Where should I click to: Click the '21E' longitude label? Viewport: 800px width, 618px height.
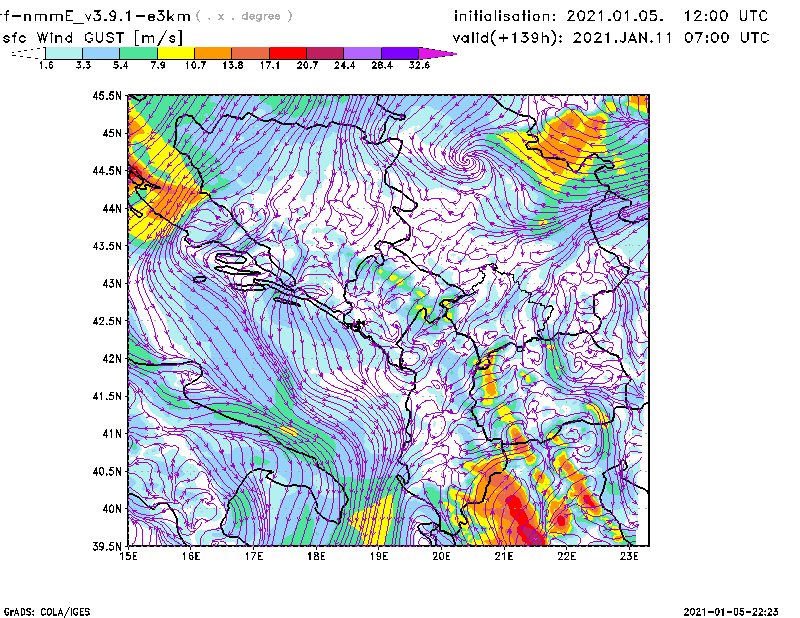tap(504, 556)
